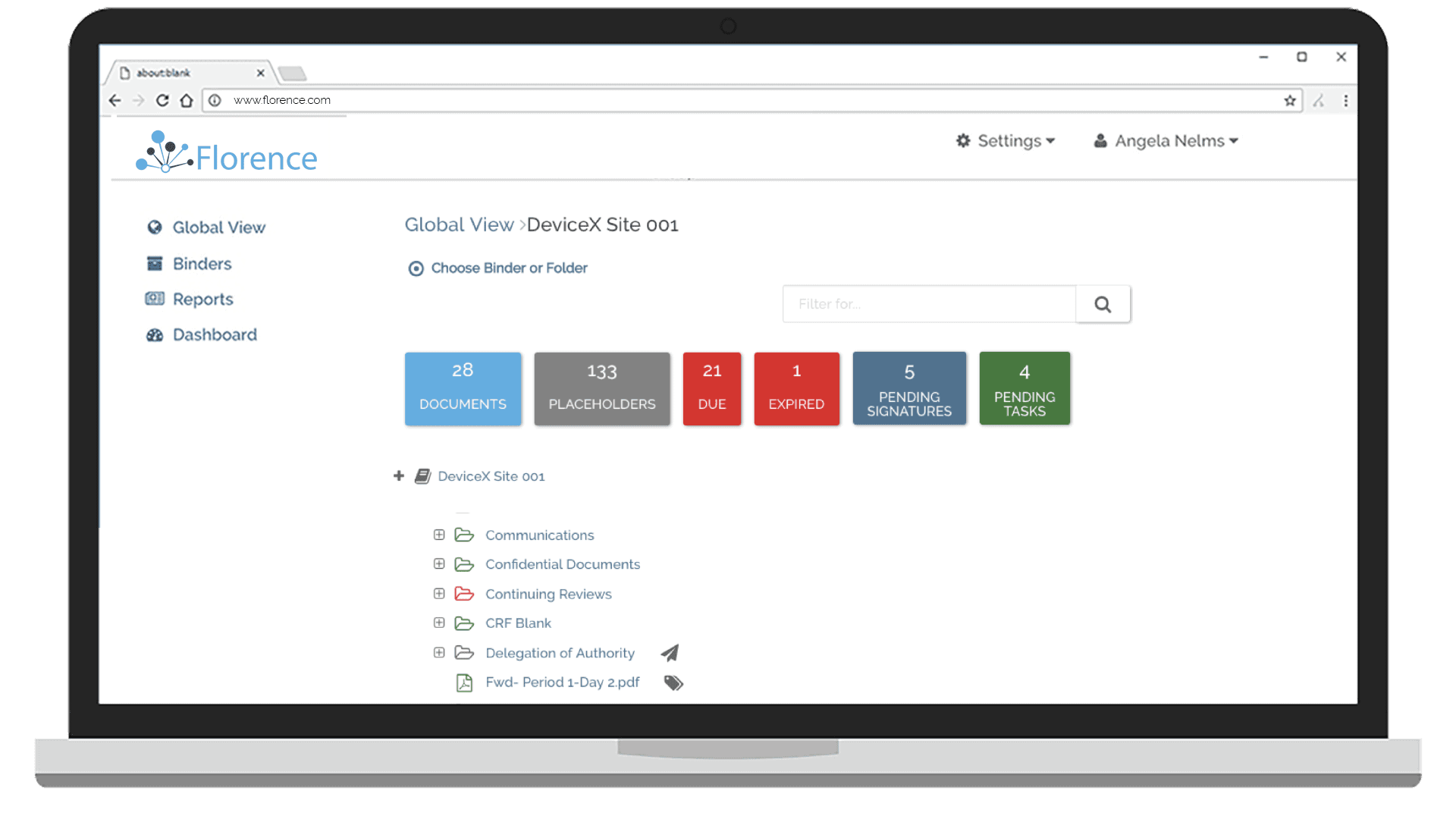Click the Reports icon in sidebar

point(155,299)
